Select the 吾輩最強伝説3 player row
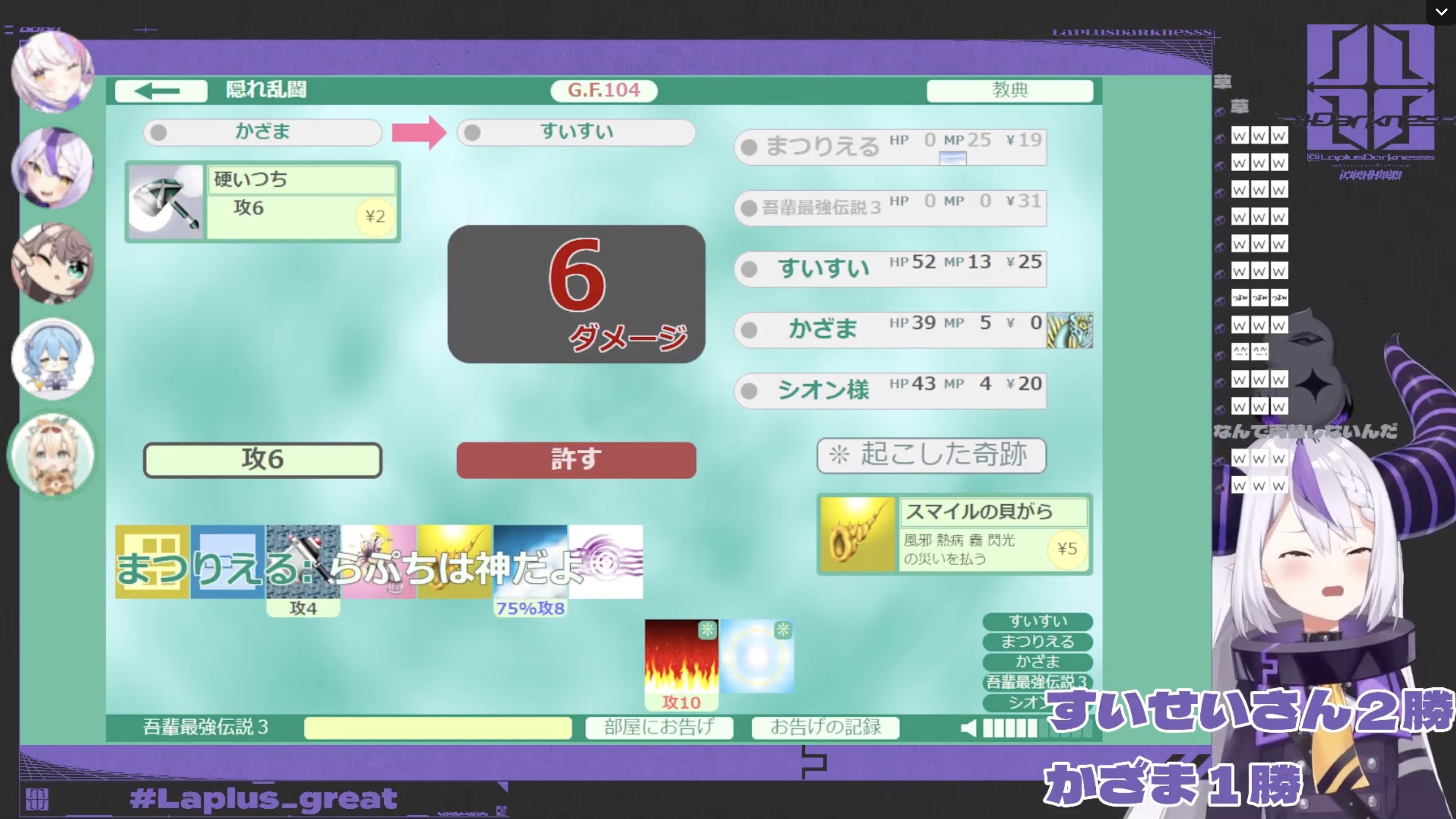This screenshot has height=819, width=1456. pos(890,208)
